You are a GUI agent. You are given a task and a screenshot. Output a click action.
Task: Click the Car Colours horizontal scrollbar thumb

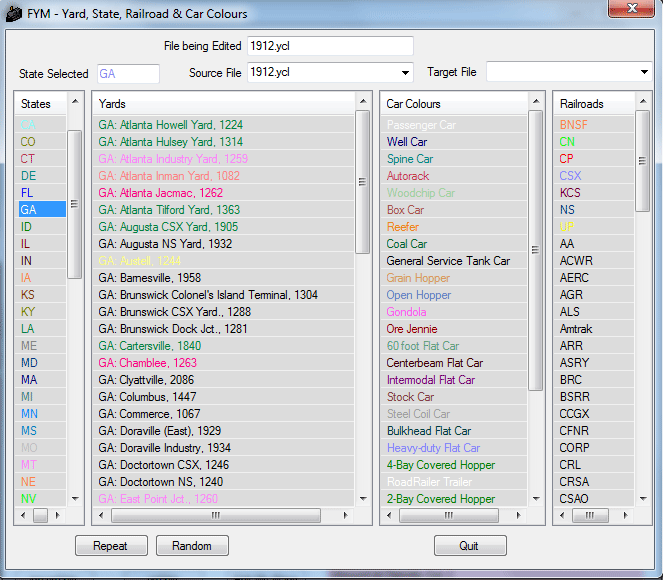(449, 515)
